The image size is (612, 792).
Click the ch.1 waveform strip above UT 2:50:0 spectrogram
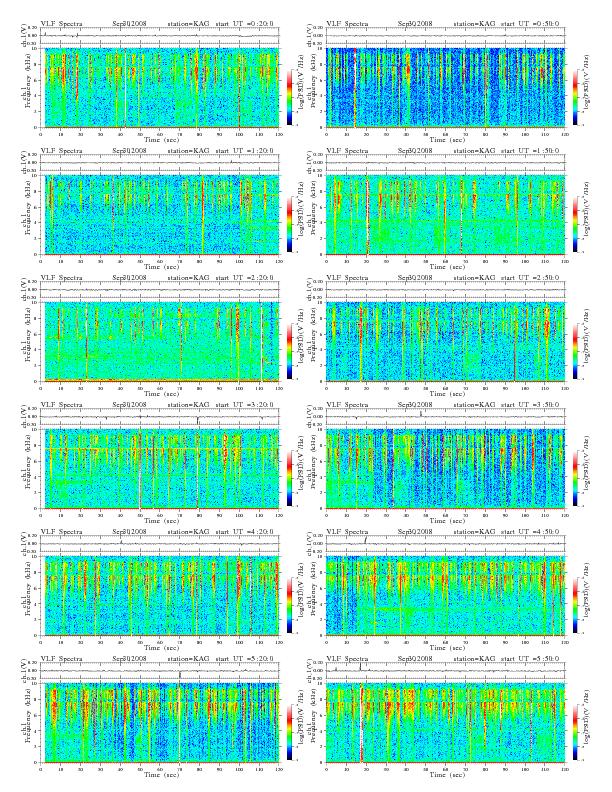tap(445, 290)
